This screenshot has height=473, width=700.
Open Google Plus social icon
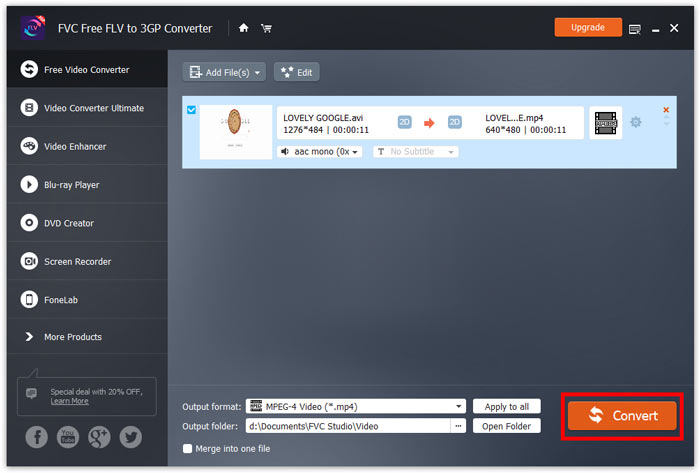99,437
